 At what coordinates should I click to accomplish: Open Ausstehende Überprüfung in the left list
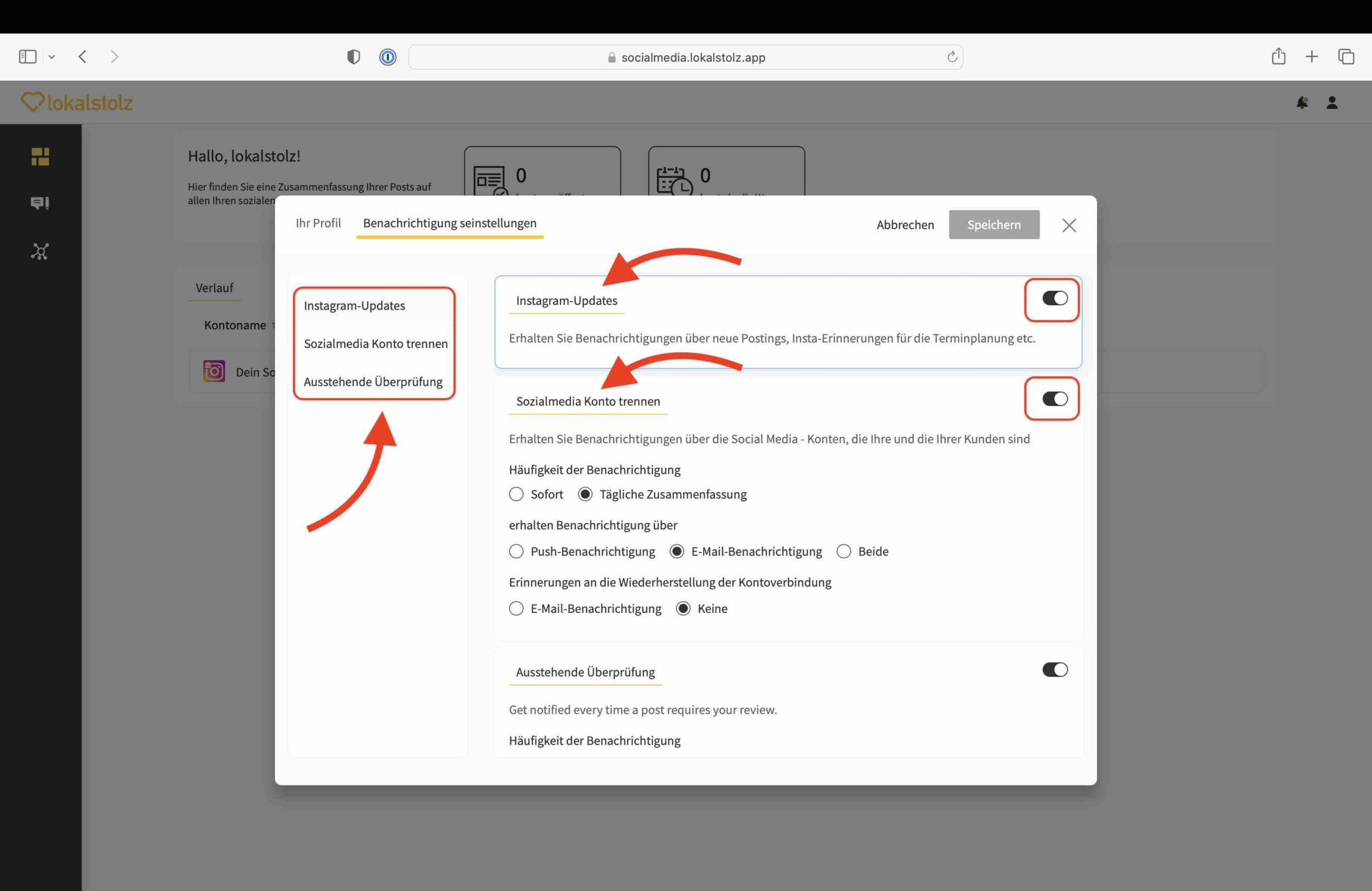373,381
